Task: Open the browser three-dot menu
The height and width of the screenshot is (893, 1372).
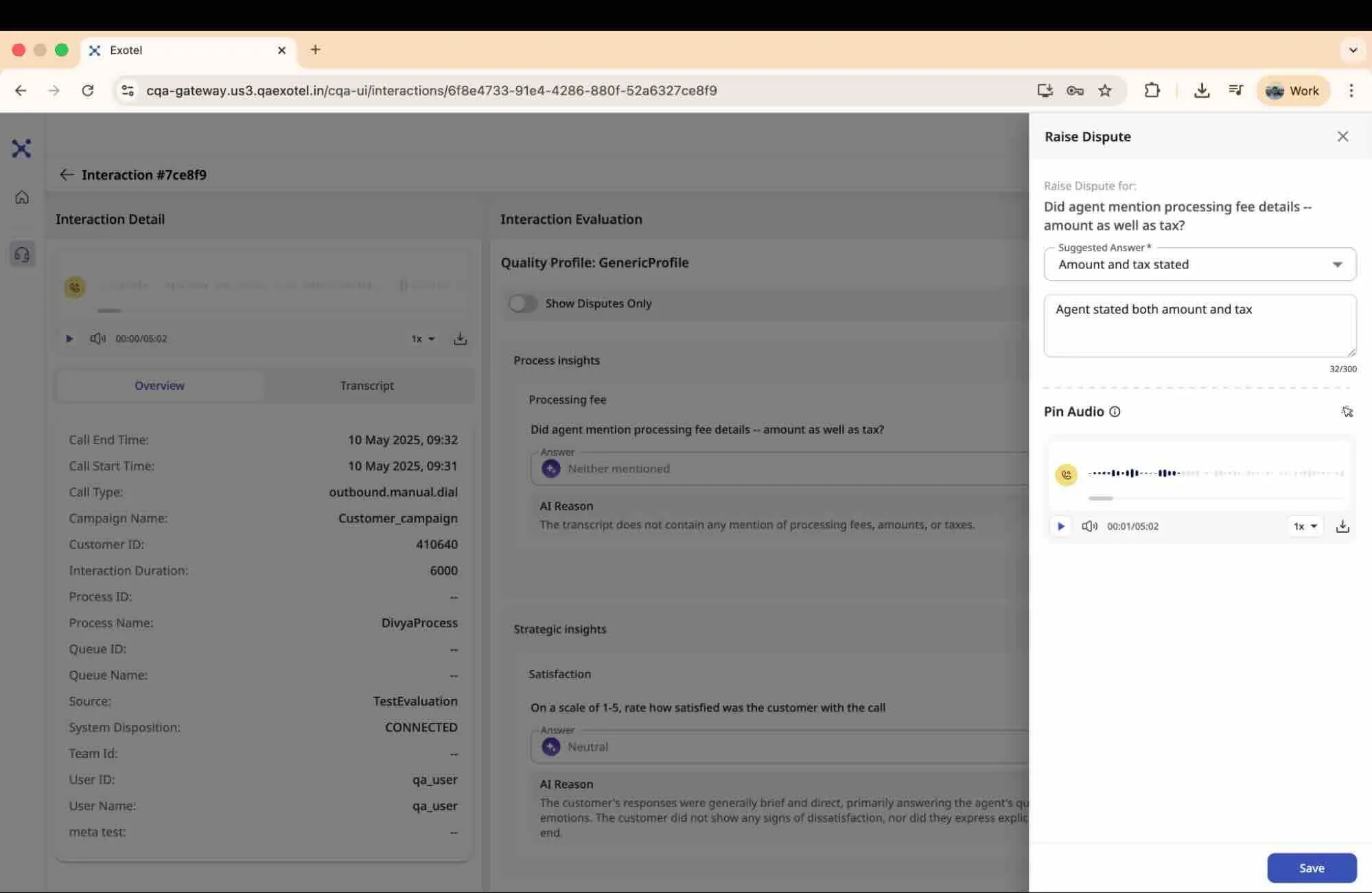Action: 1351,91
